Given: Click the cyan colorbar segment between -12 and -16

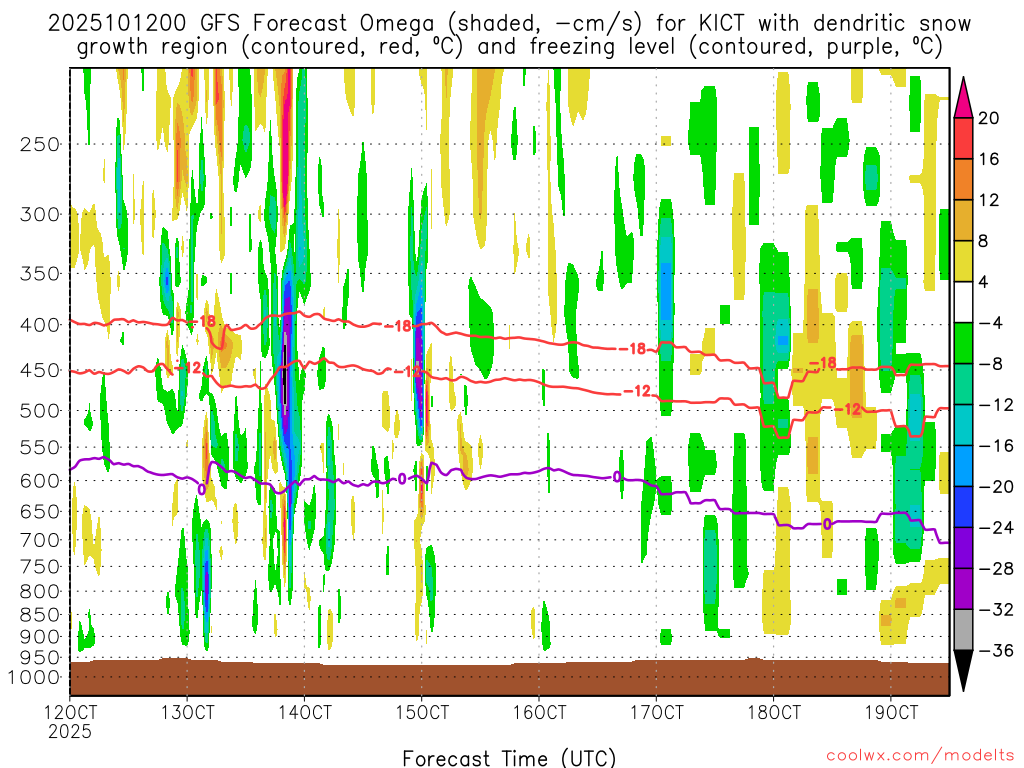Looking at the screenshot, I should coord(963,425).
